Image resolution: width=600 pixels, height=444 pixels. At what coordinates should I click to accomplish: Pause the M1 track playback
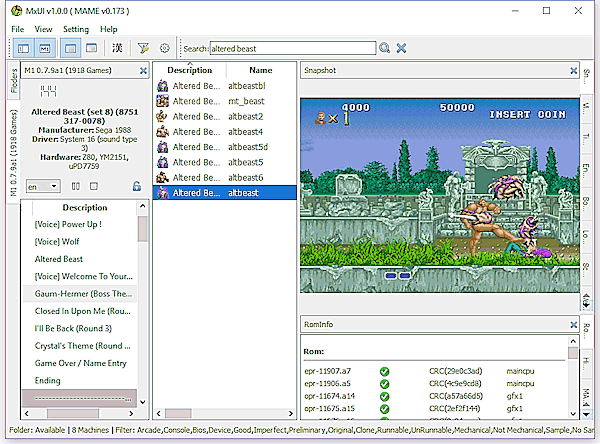(x=76, y=186)
